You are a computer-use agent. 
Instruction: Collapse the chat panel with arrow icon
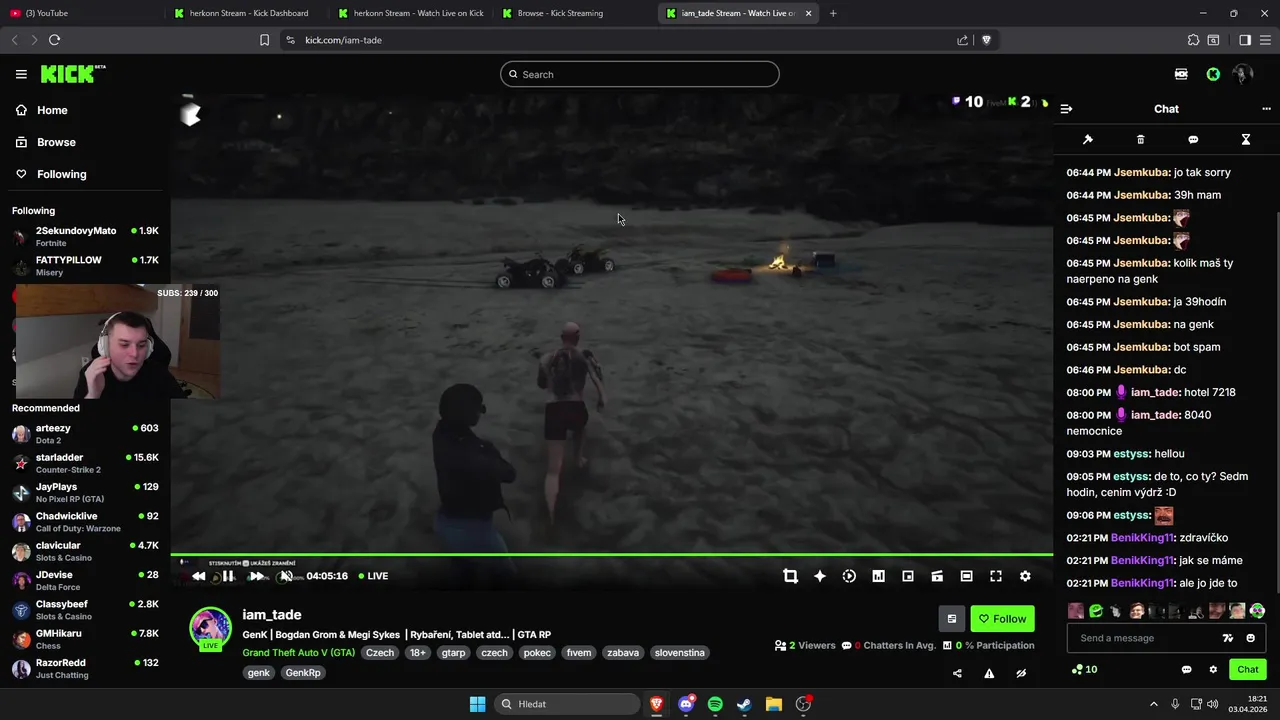[x=1066, y=109]
